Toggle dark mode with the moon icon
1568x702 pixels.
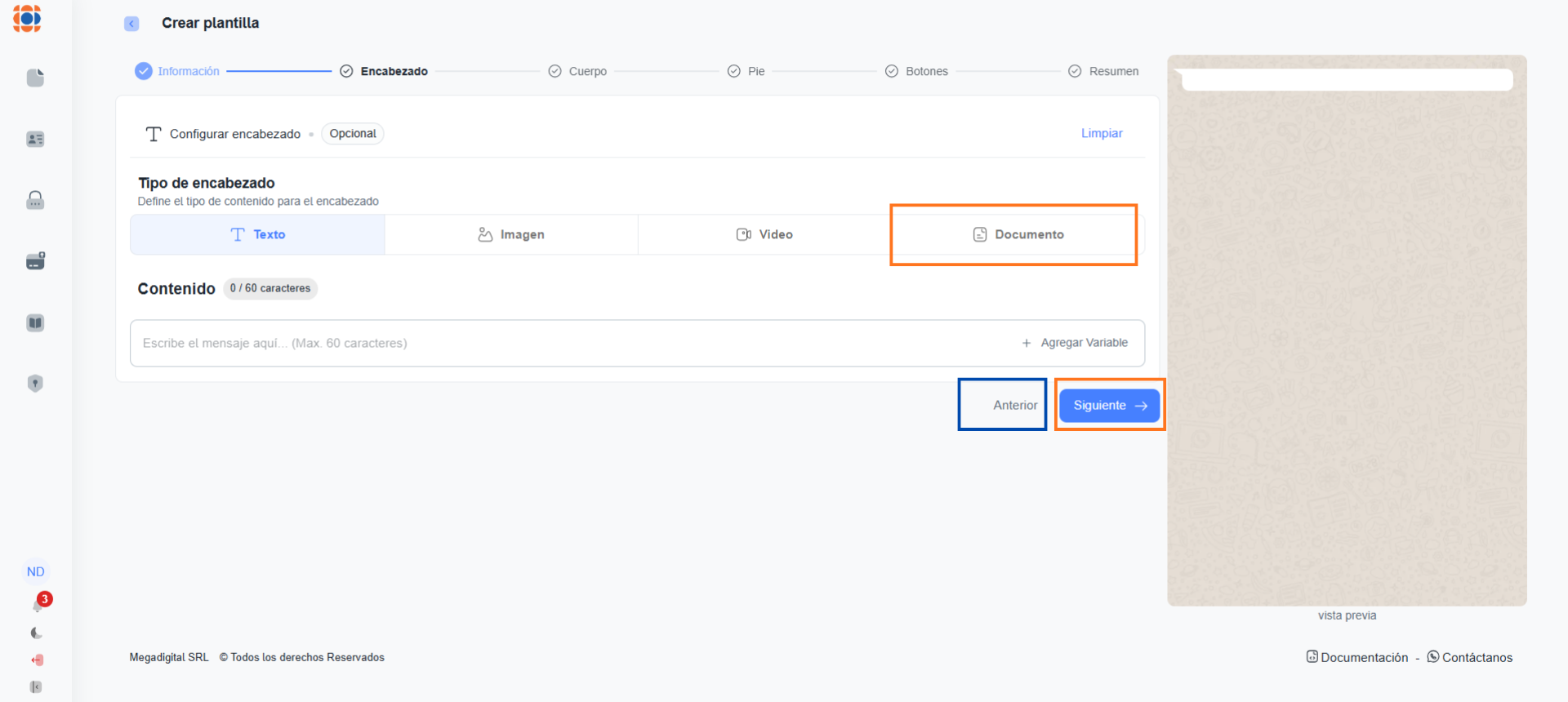[36, 633]
